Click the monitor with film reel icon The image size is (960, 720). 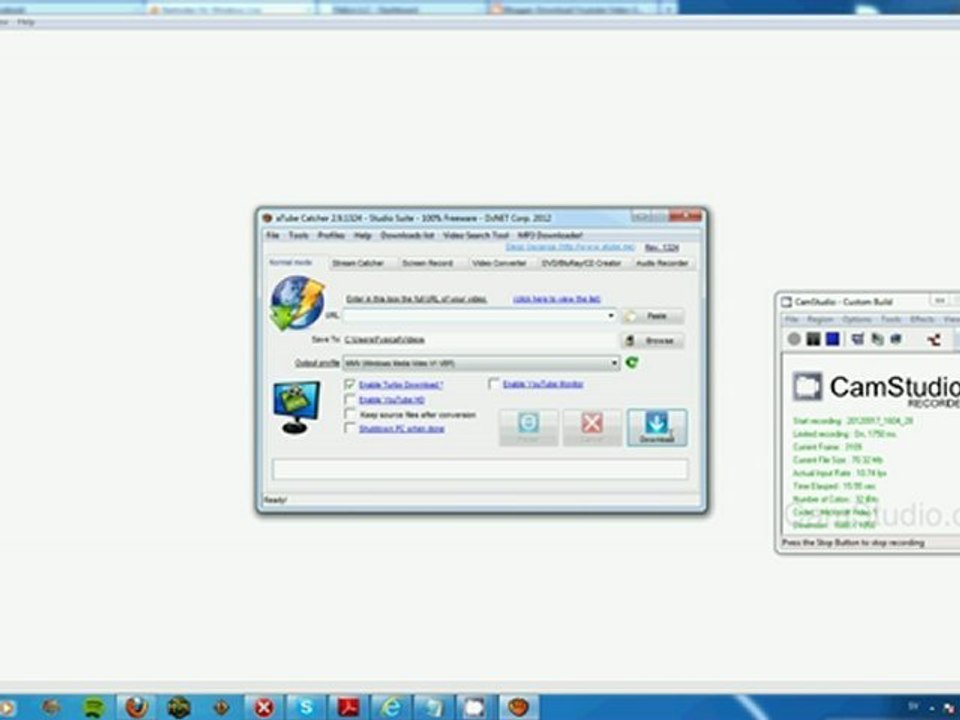coord(296,407)
